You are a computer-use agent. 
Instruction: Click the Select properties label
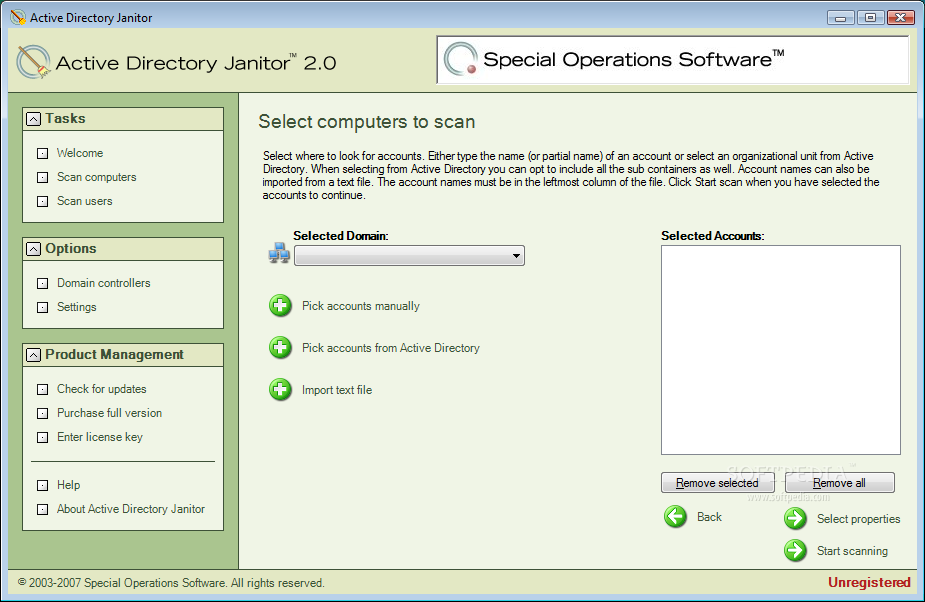coord(858,519)
